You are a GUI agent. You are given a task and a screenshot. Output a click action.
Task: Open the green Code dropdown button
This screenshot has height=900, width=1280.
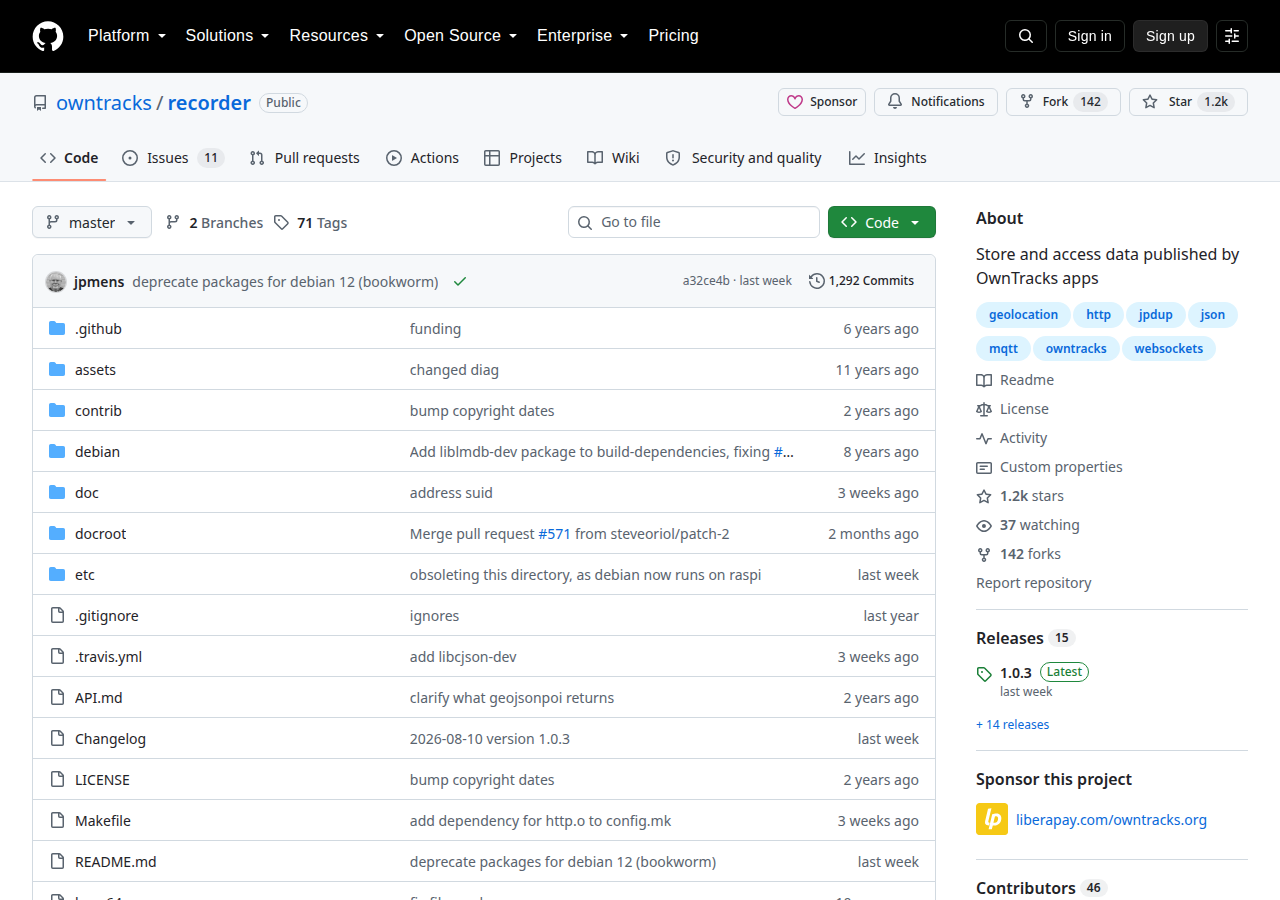(882, 222)
